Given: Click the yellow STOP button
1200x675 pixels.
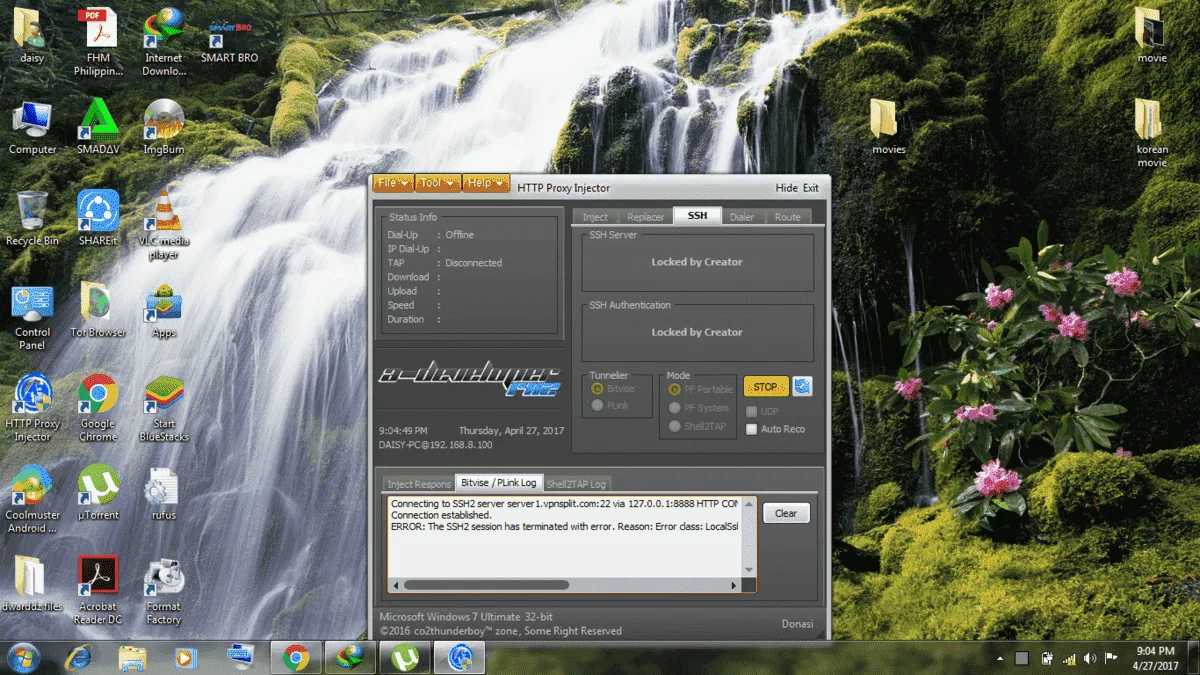Looking at the screenshot, I should 766,387.
